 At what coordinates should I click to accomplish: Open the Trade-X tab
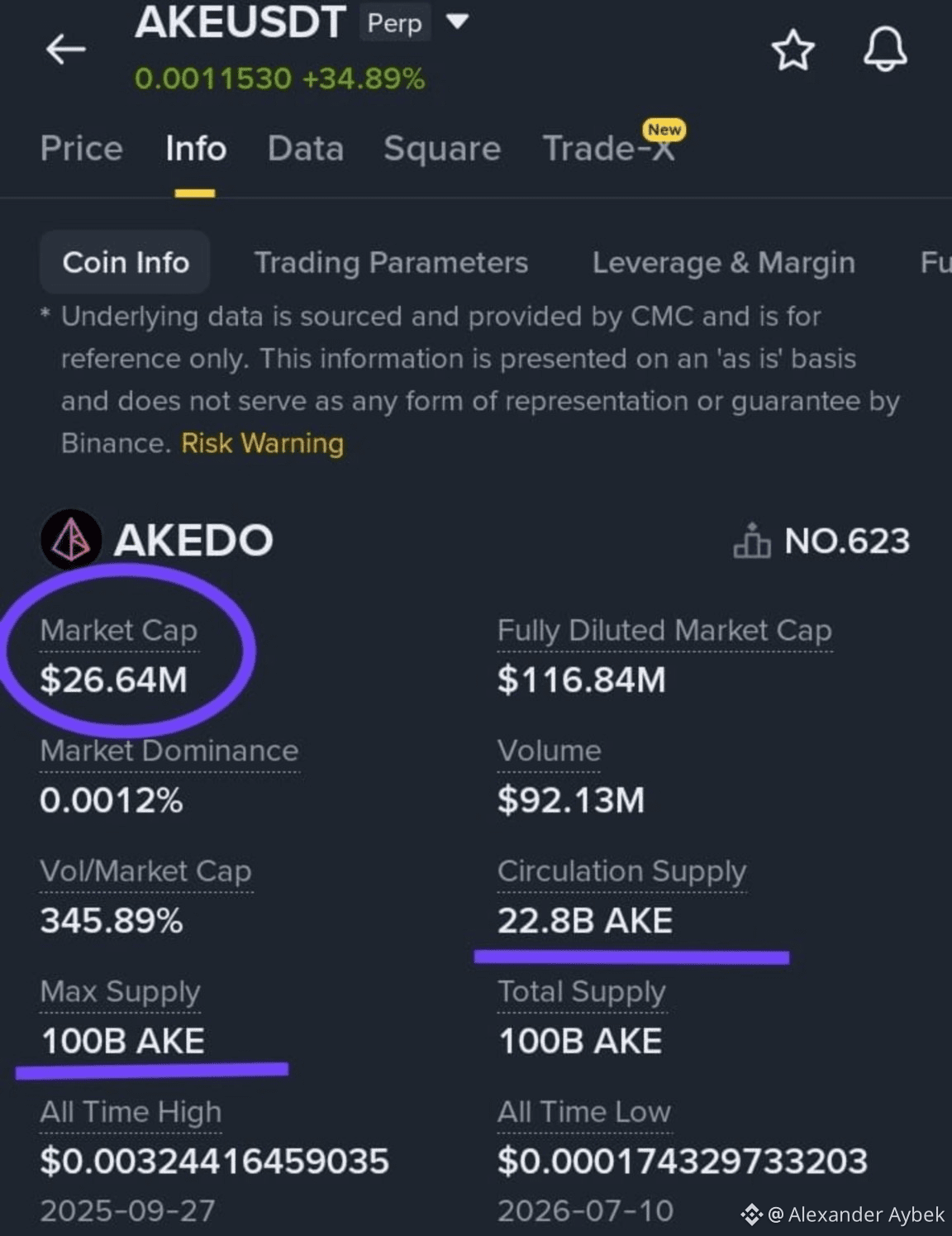click(608, 149)
